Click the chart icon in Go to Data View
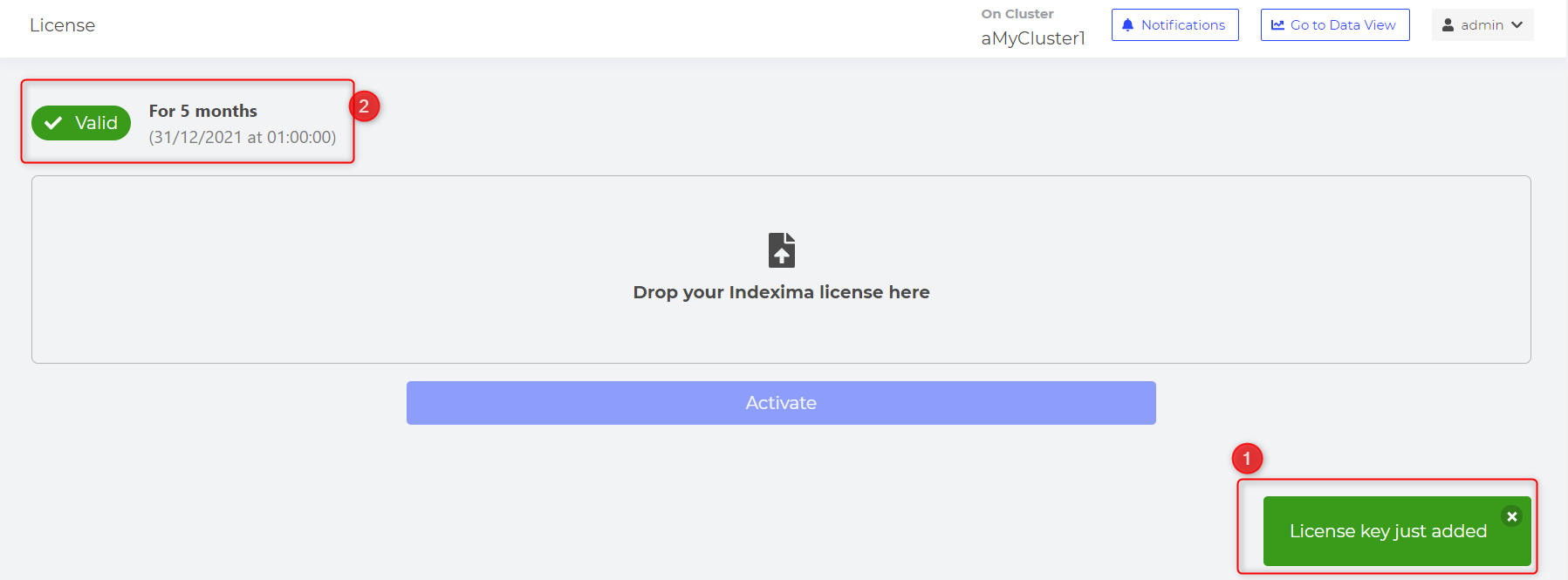Image resolution: width=1568 pixels, height=580 pixels. click(x=1277, y=25)
